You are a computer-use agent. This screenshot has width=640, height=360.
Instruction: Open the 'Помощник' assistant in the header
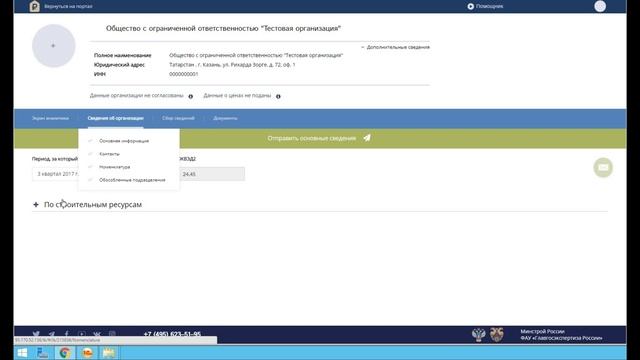click(x=485, y=7)
